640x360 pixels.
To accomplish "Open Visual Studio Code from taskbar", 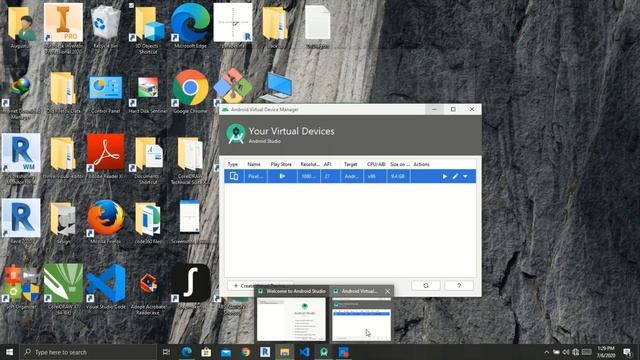I will (x=304, y=352).
